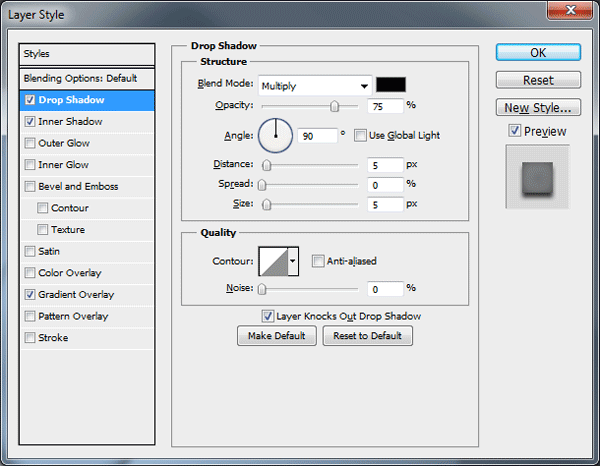
Task: Confirm with the OK button
Action: click(x=538, y=52)
